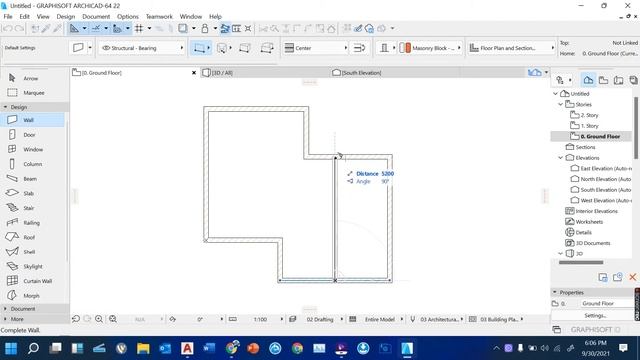This screenshot has height=360, width=640.
Task: Select the Beam tool
Action: point(33,179)
